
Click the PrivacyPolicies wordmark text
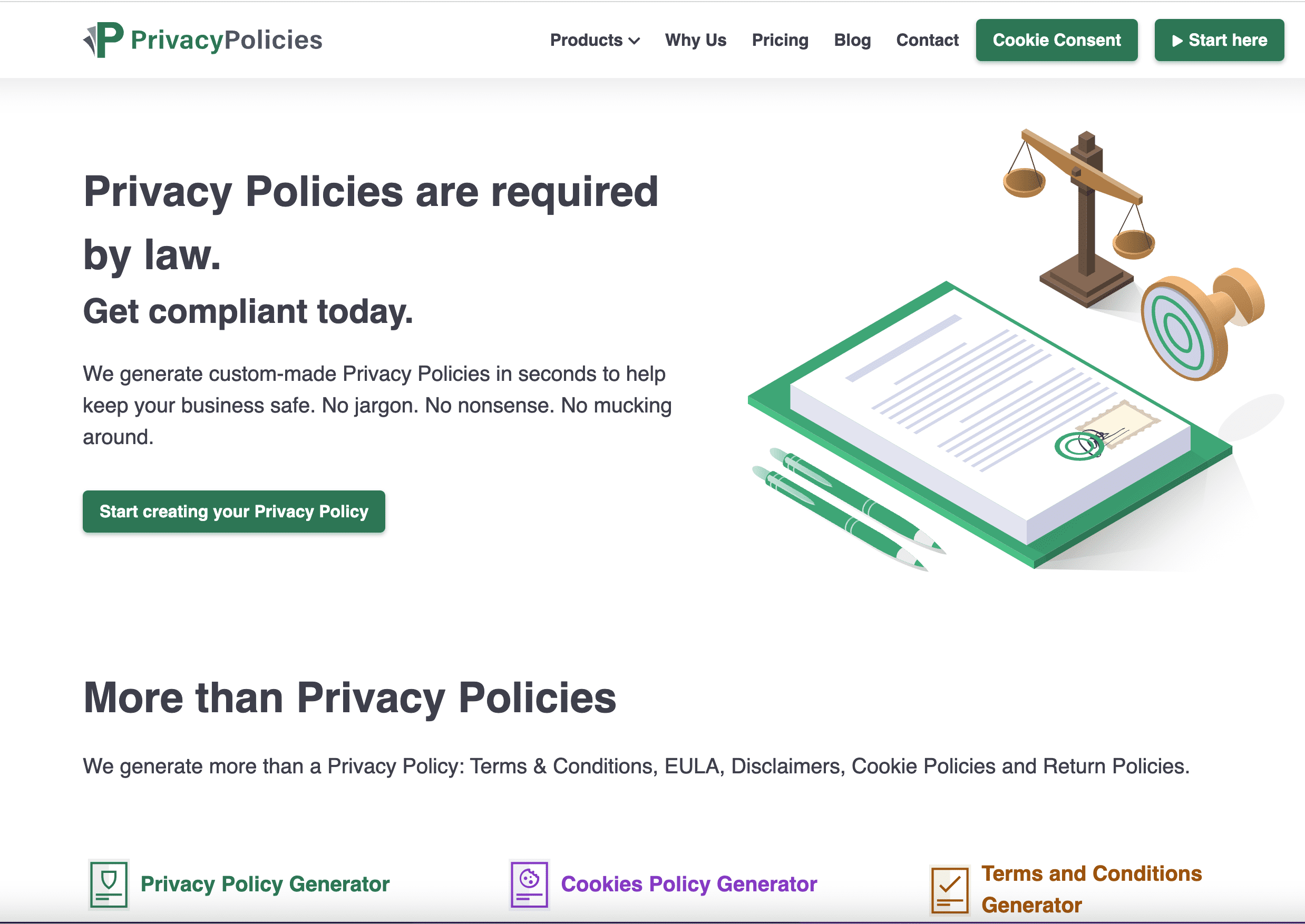coord(227,41)
